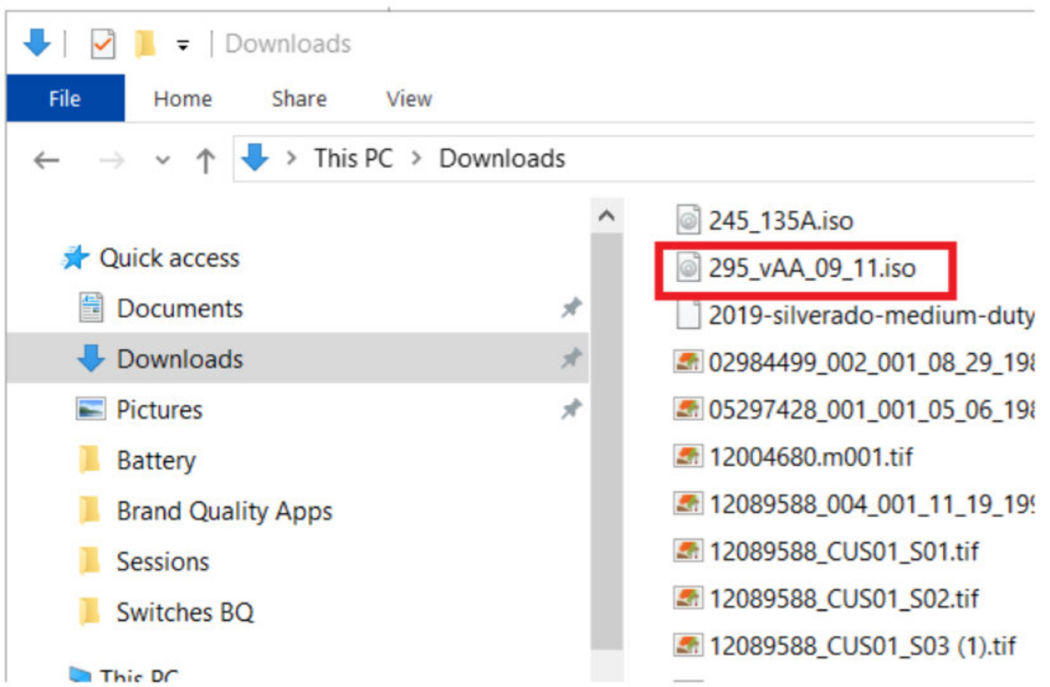Viewport: 1050px width, 687px height.
Task: Unpin Documents using its pin icon
Action: coord(571,308)
